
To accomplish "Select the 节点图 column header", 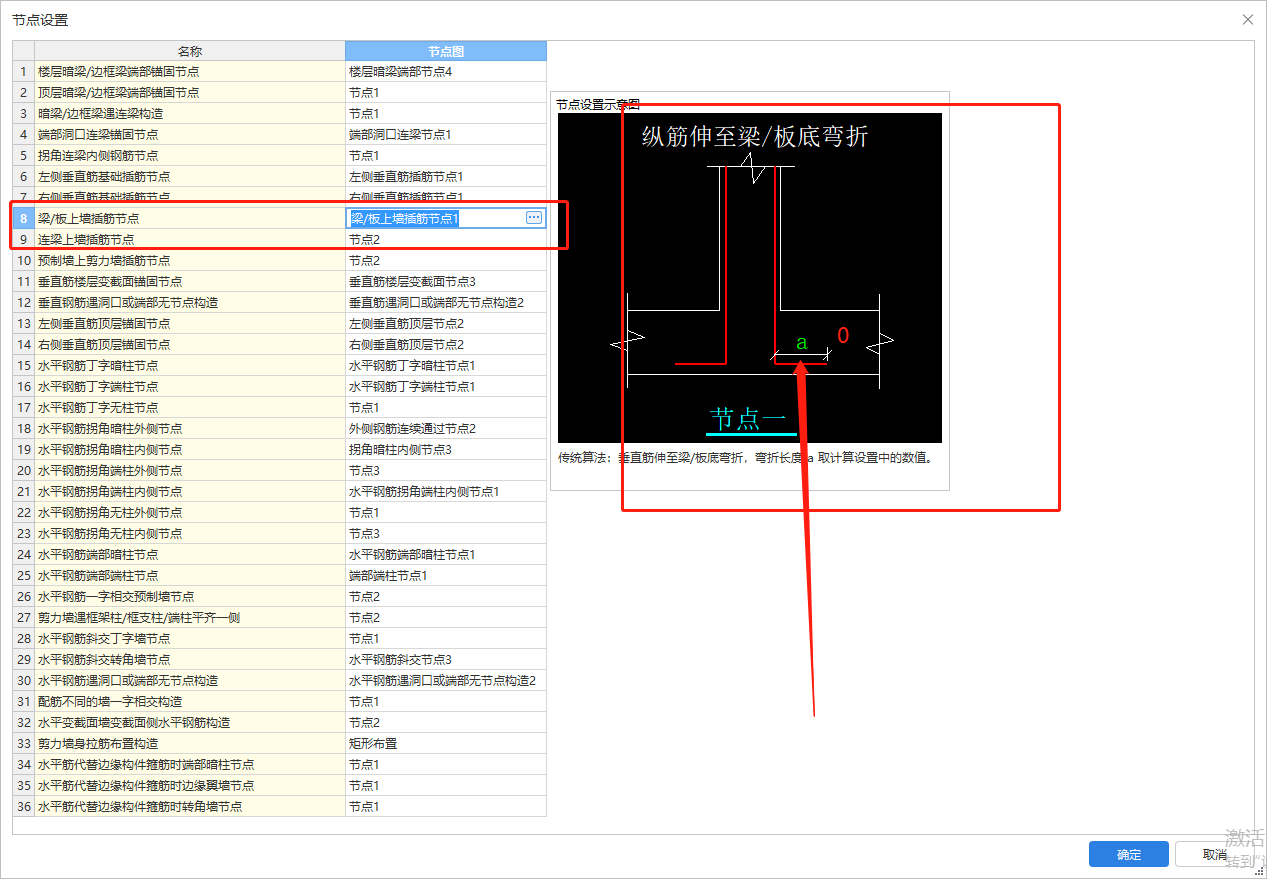I will click(x=446, y=51).
